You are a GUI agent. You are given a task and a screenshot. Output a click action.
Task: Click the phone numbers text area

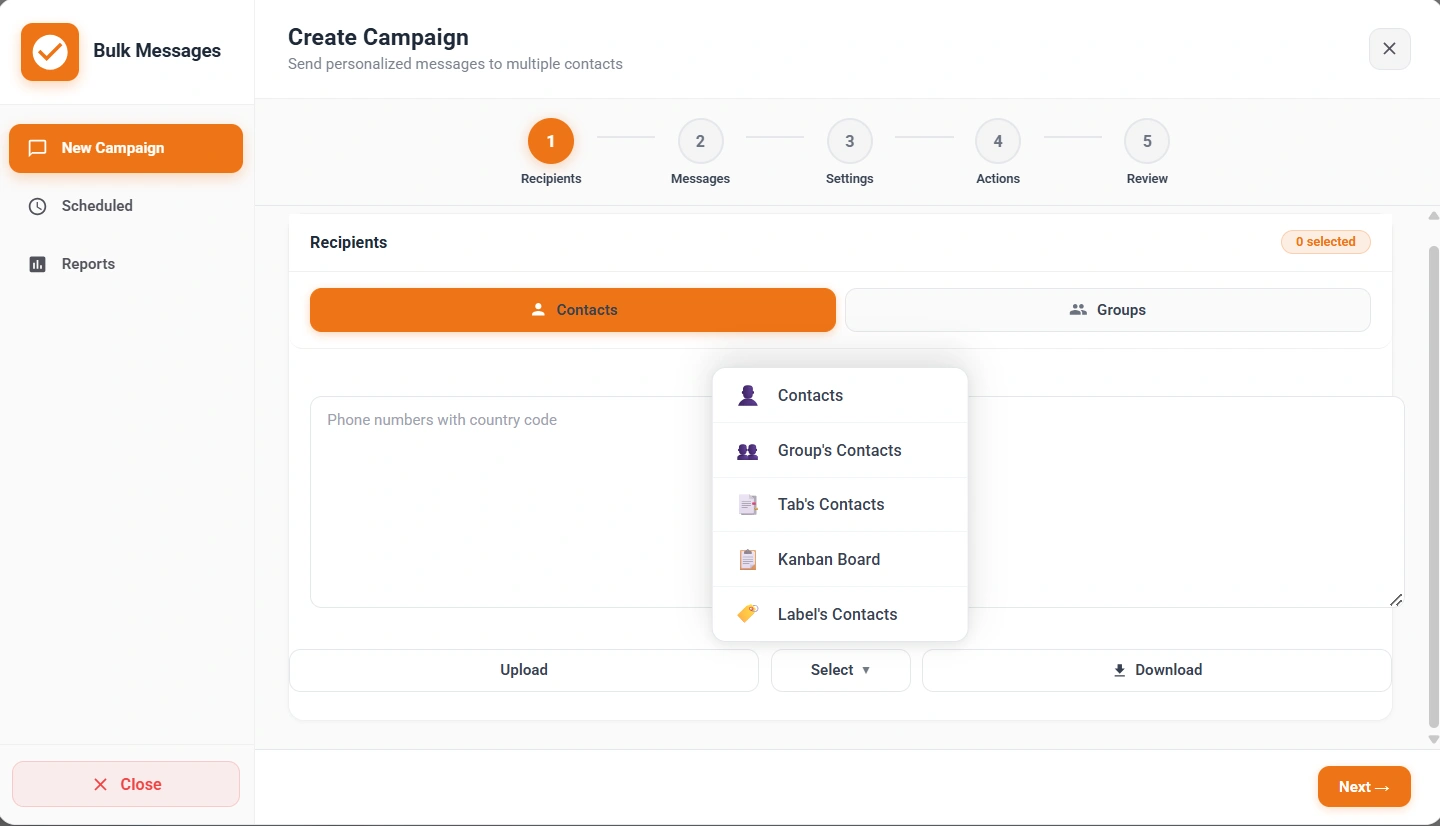pyautogui.click(x=857, y=502)
